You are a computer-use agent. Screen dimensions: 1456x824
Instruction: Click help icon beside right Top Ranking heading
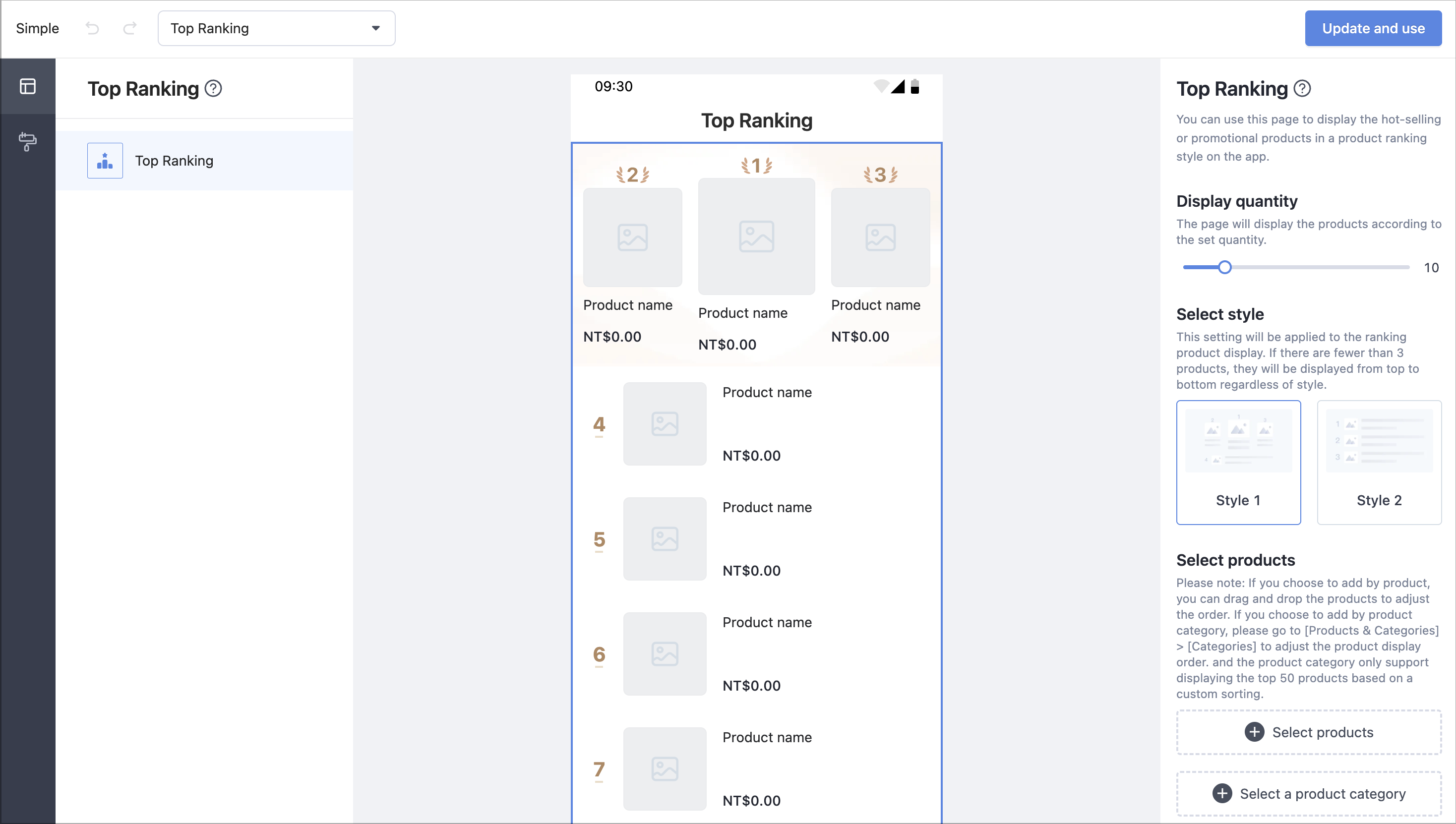[1303, 89]
